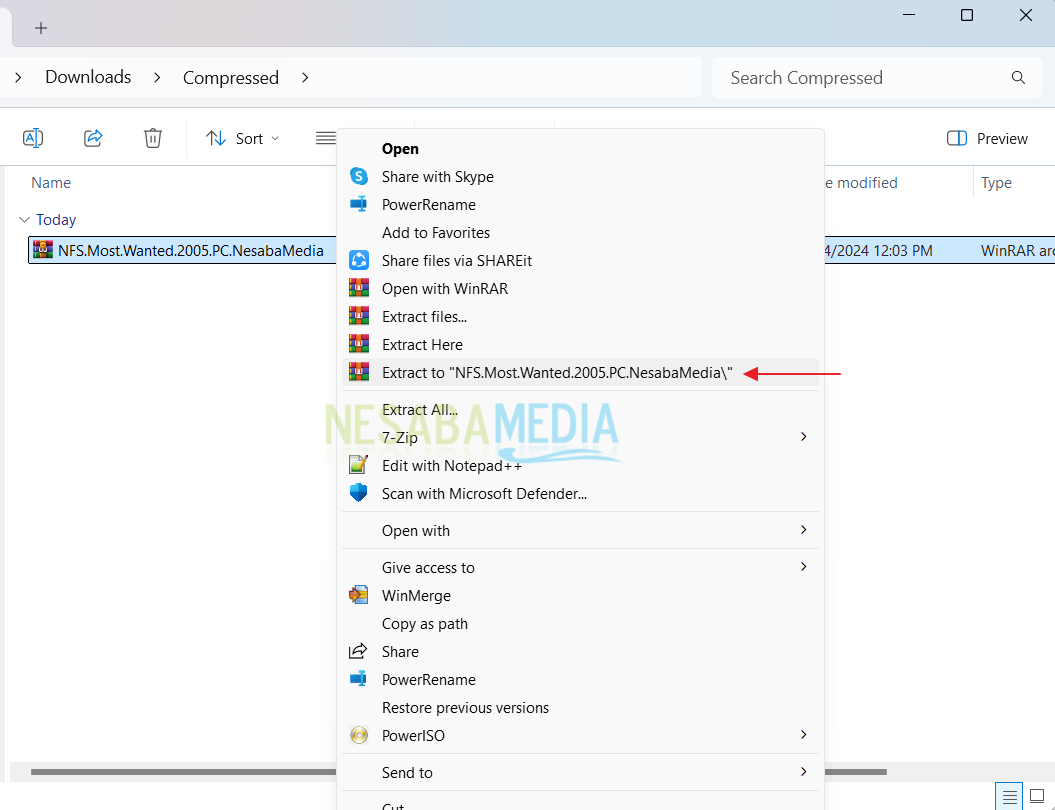Click the search magnifier icon

pyautogui.click(x=1018, y=78)
